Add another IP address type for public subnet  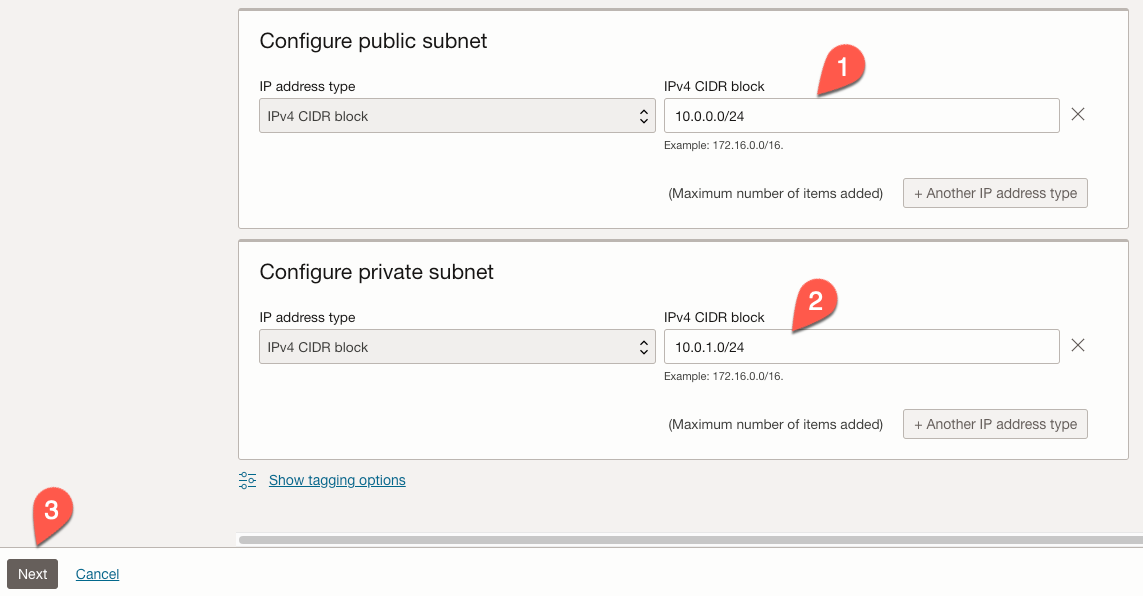click(x=995, y=193)
